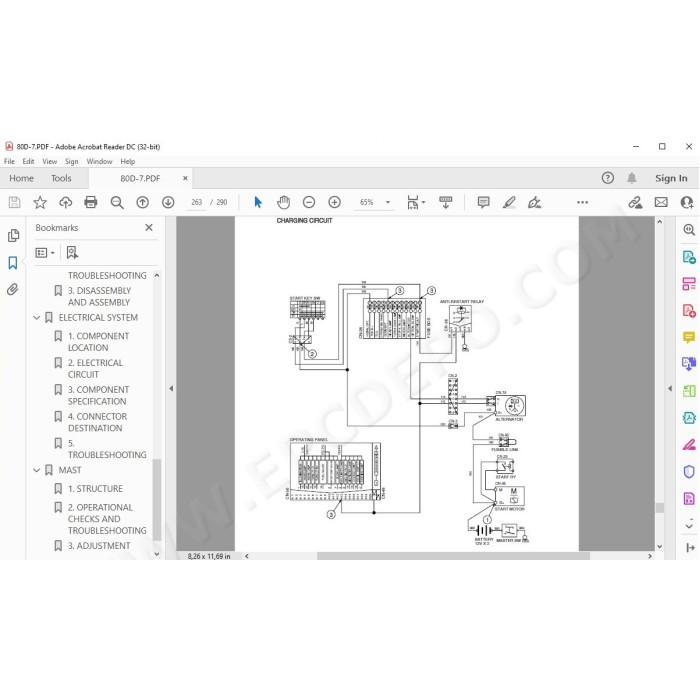The height and width of the screenshot is (700, 700).
Task: Open the Comment tool in right pane
Action: pos(689,337)
